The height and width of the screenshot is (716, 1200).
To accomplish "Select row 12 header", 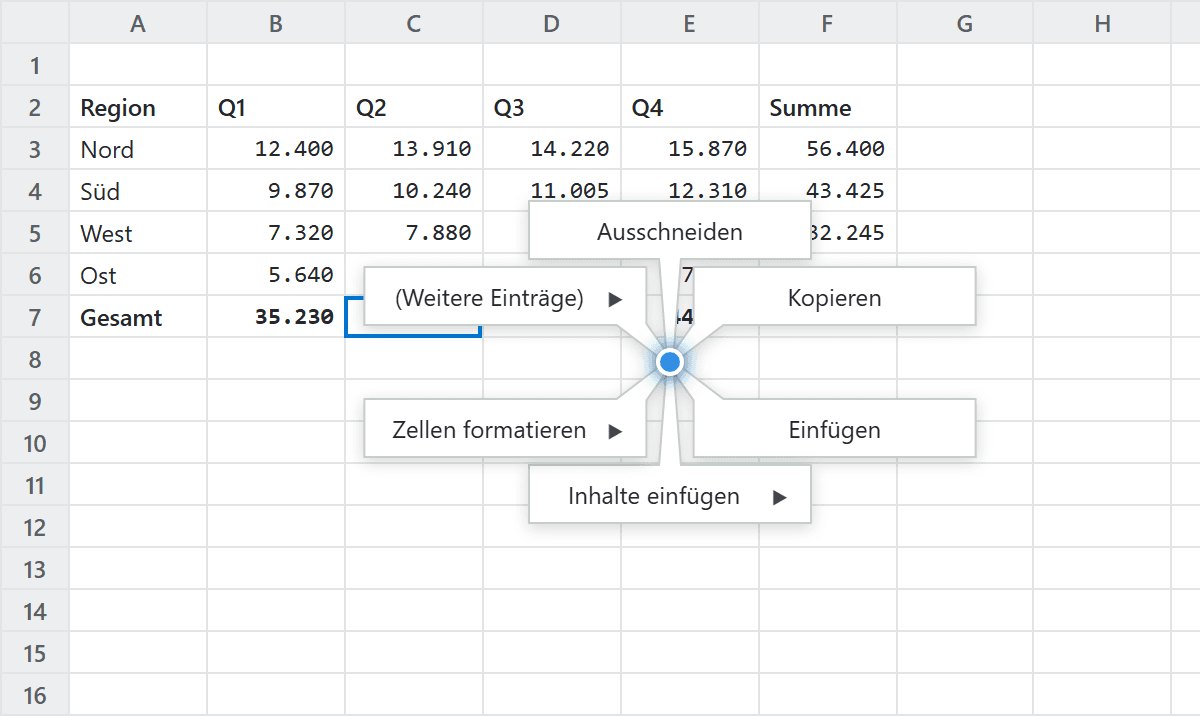I will (x=35, y=527).
